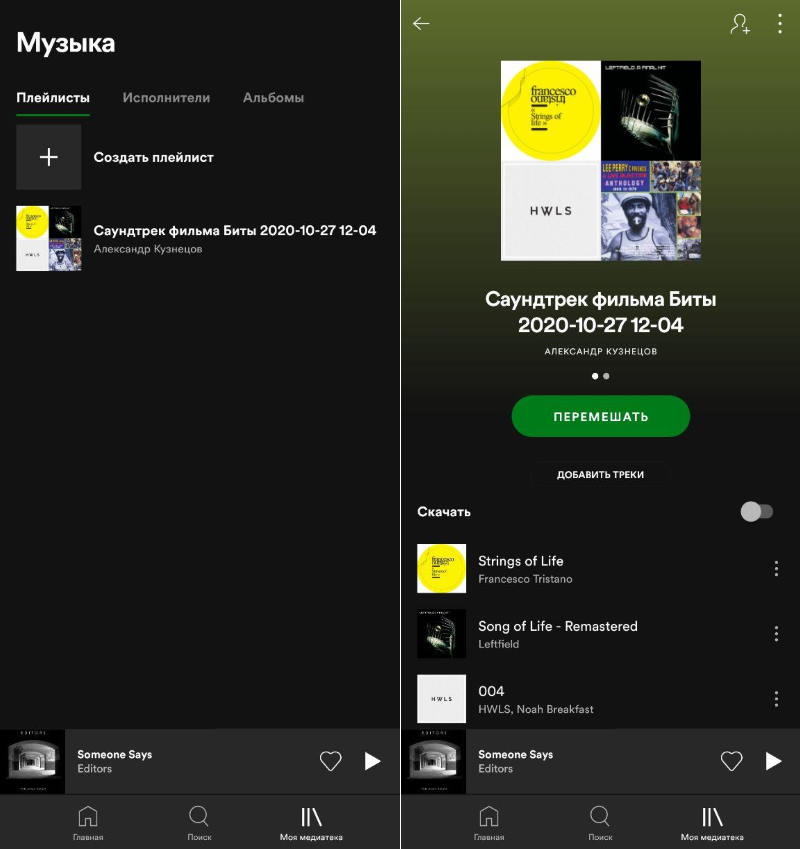Open Поиск in right screen
This screenshot has height=849, width=800.
tap(600, 822)
